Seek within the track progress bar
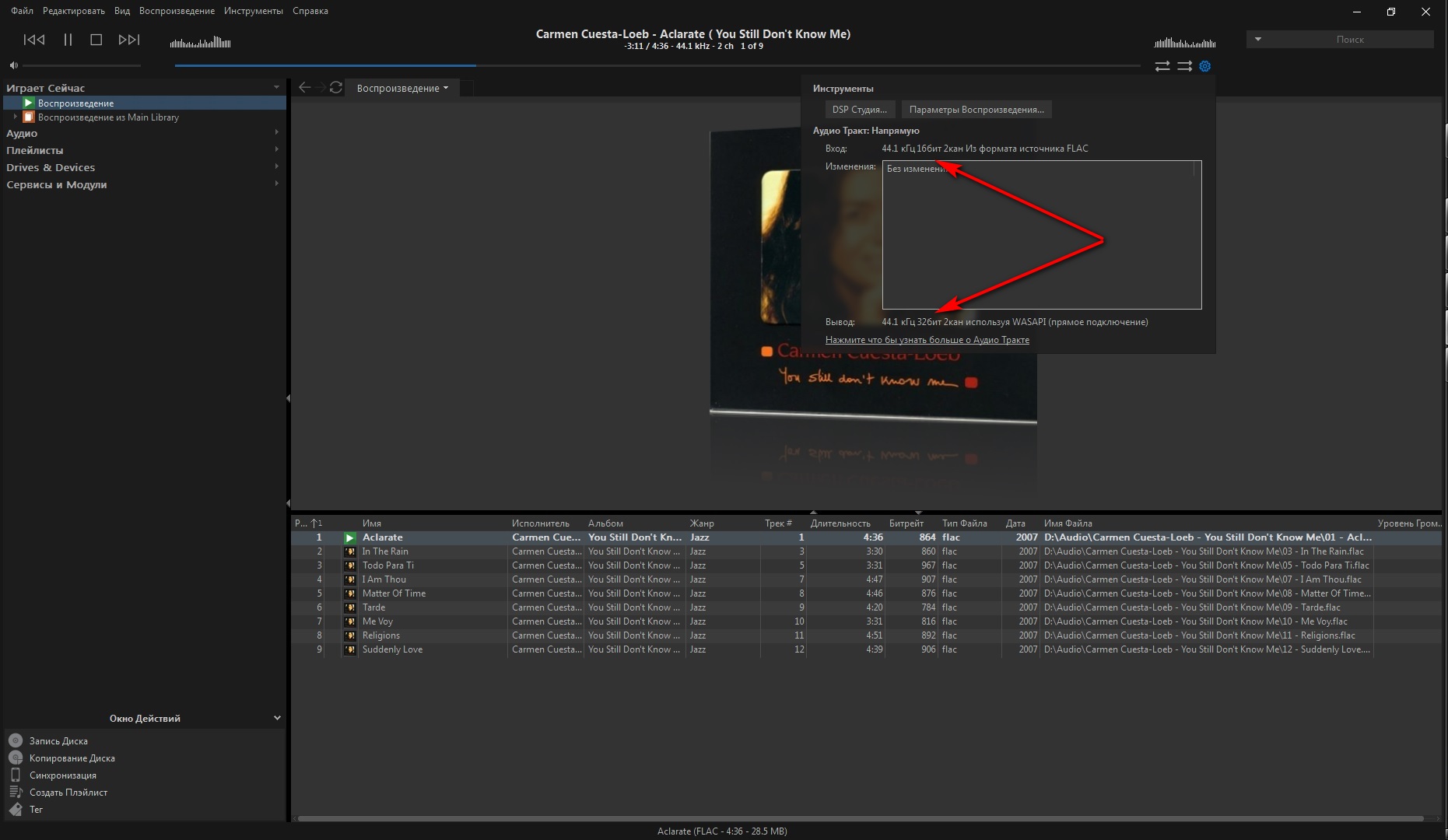Image resolution: width=1448 pixels, height=840 pixels. pyautogui.click(x=657, y=65)
